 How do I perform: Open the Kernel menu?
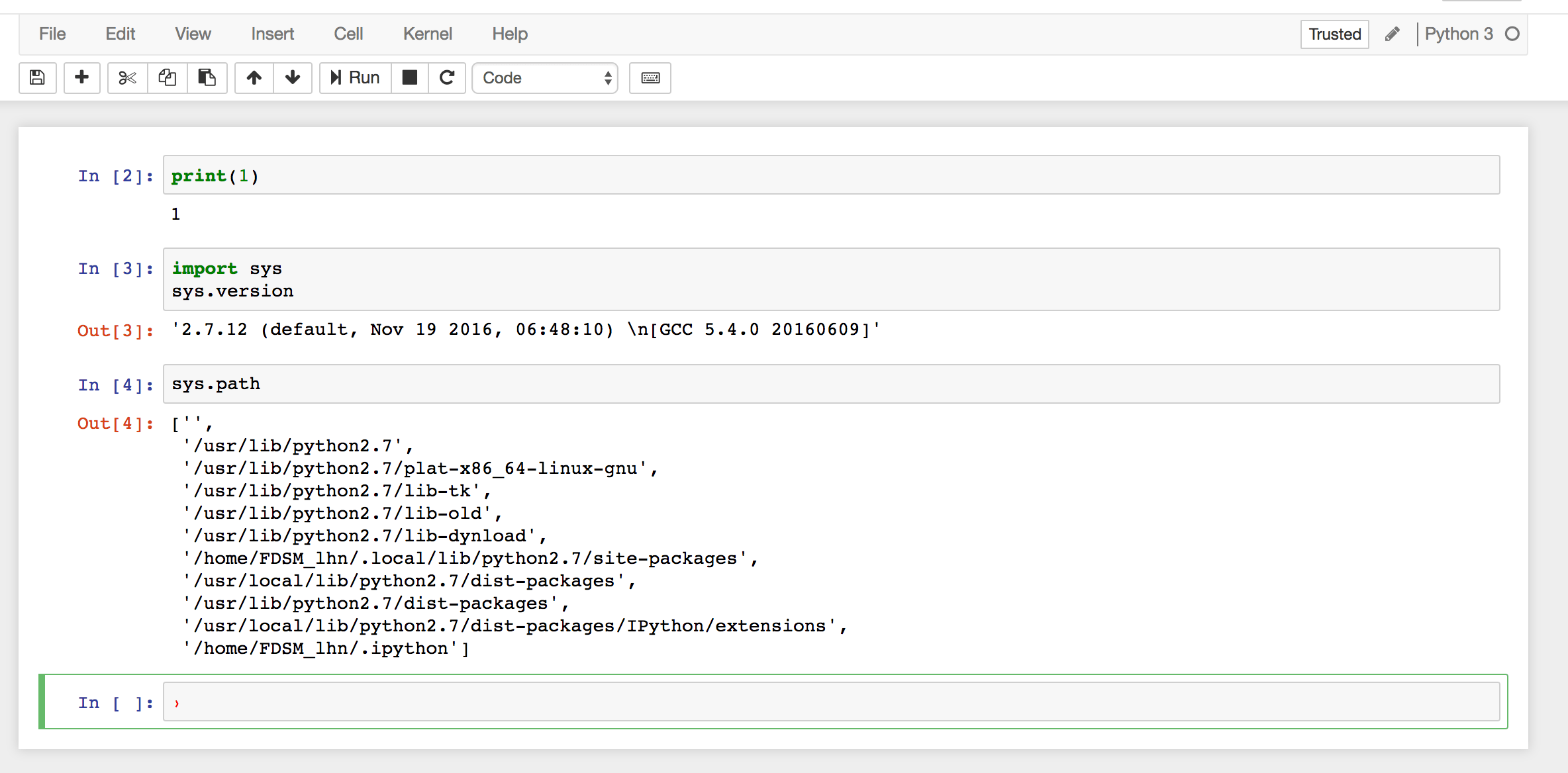tap(427, 34)
